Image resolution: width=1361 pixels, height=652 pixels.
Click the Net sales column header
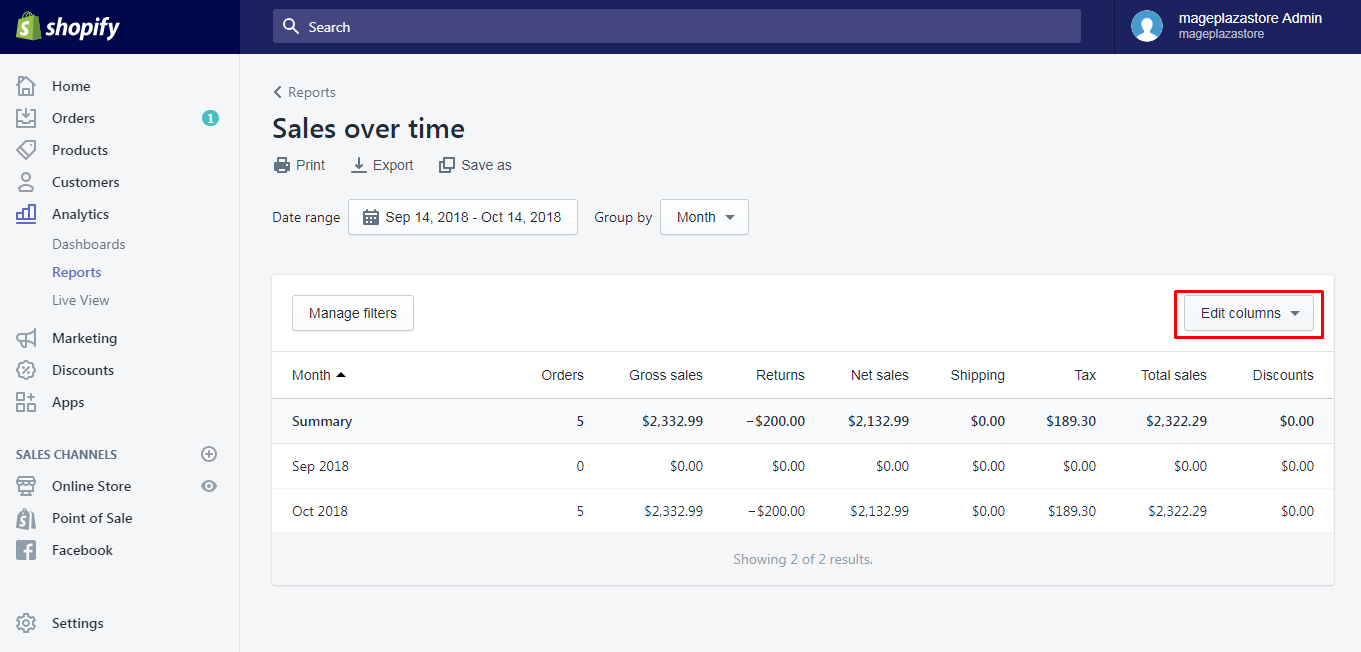(880, 375)
